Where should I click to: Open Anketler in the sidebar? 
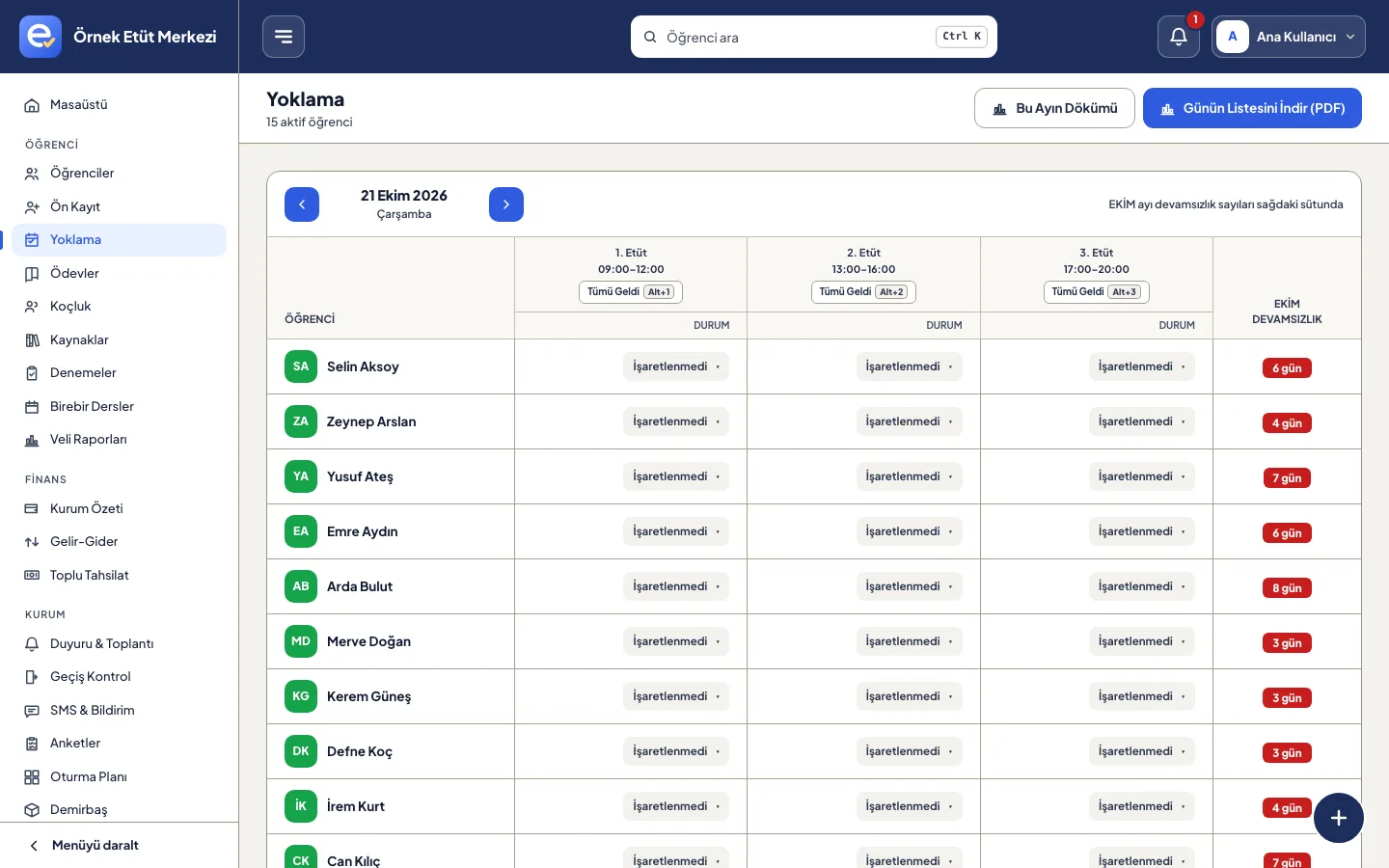click(120, 744)
